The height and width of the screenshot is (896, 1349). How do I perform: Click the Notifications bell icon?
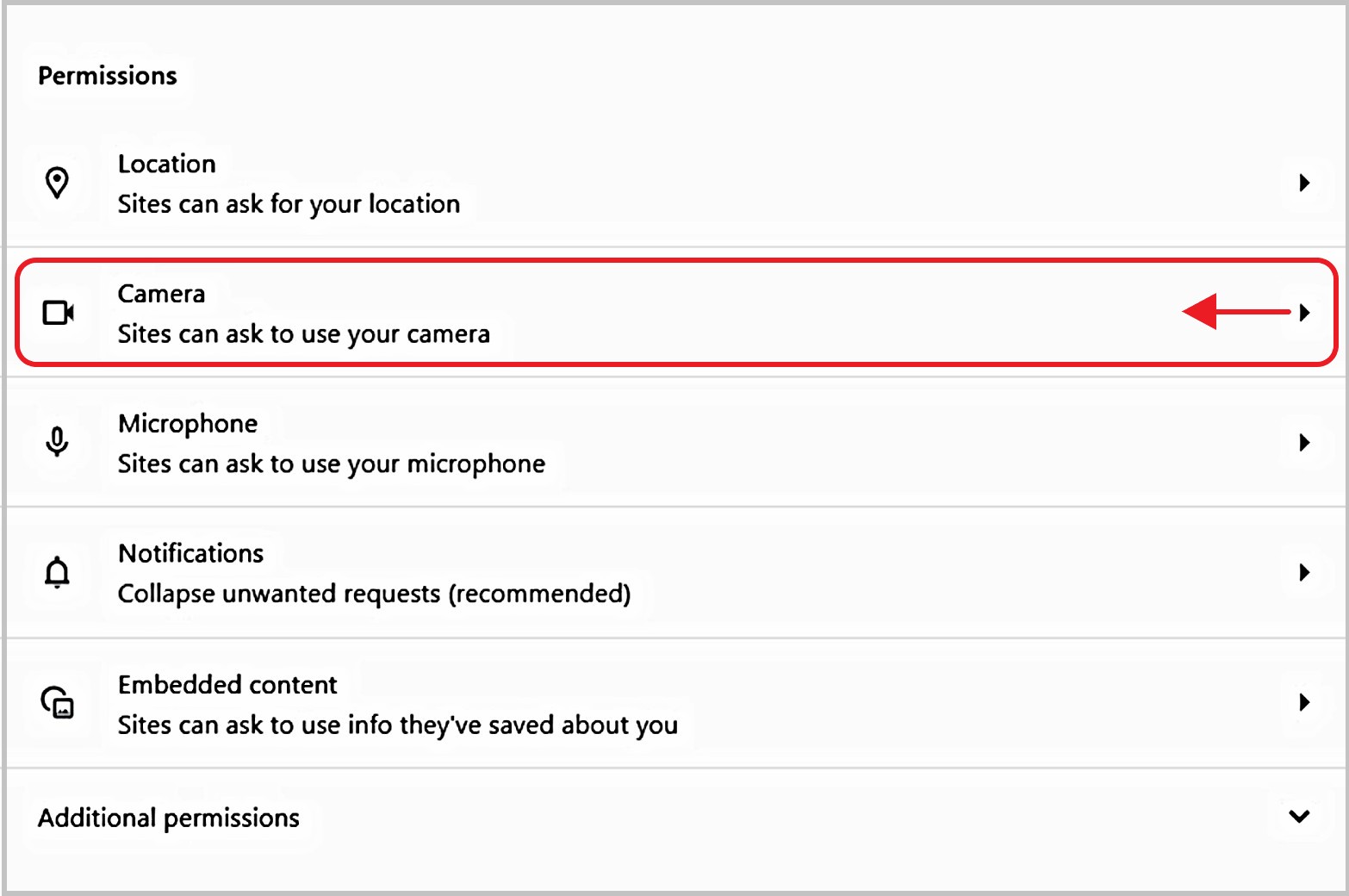[57, 572]
